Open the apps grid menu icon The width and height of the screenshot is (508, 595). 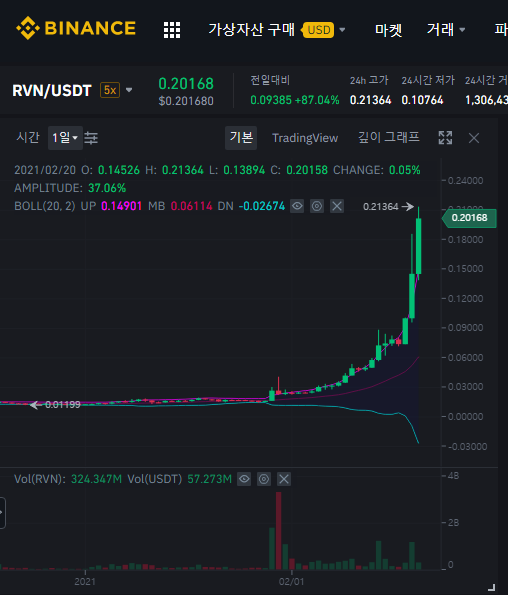(172, 30)
